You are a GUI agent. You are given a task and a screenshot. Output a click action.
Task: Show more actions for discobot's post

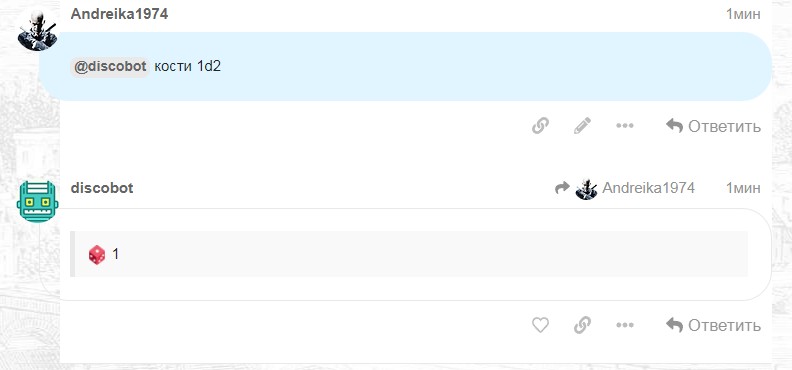coord(625,325)
